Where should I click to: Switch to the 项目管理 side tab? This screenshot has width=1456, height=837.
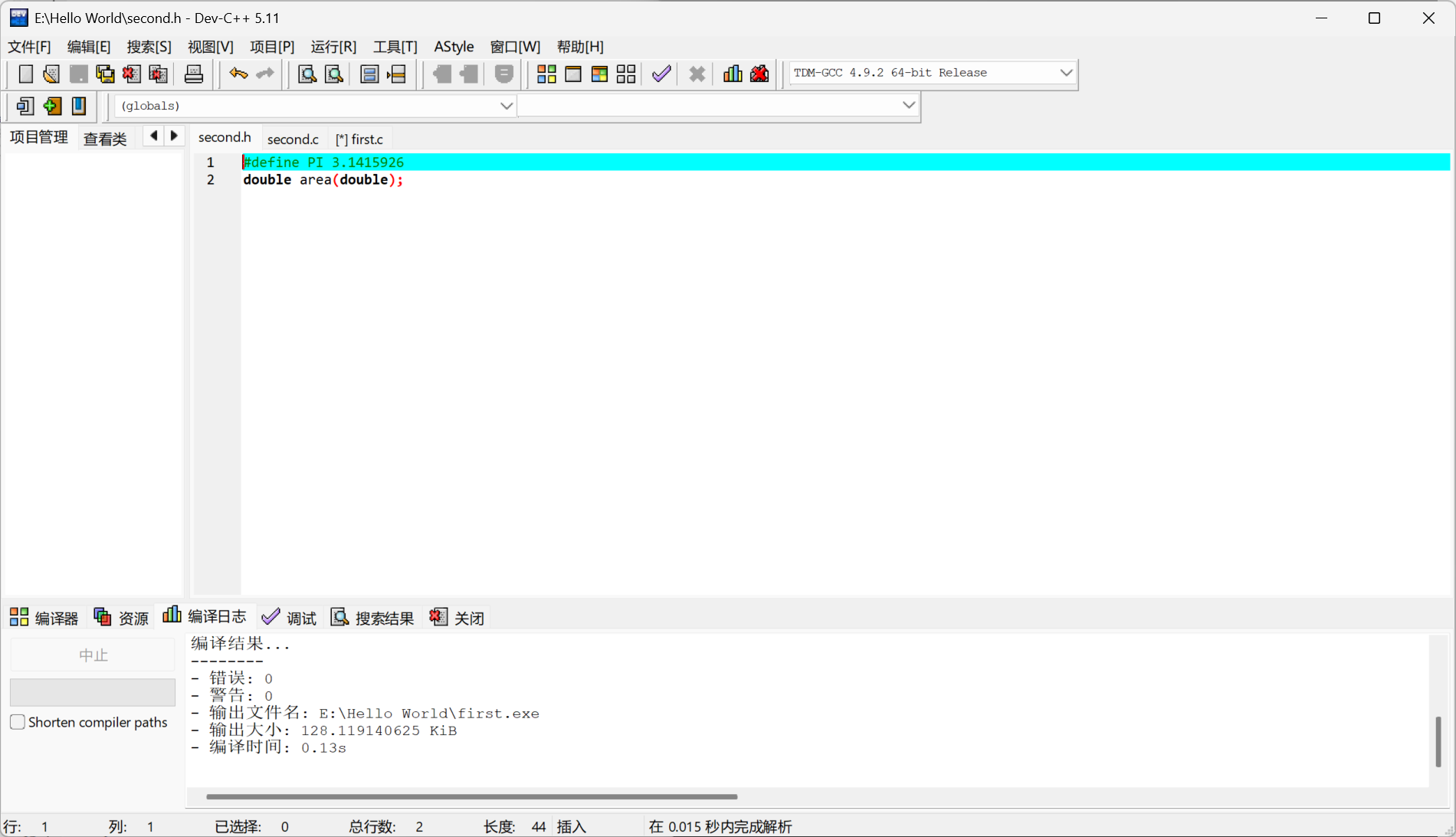point(39,137)
